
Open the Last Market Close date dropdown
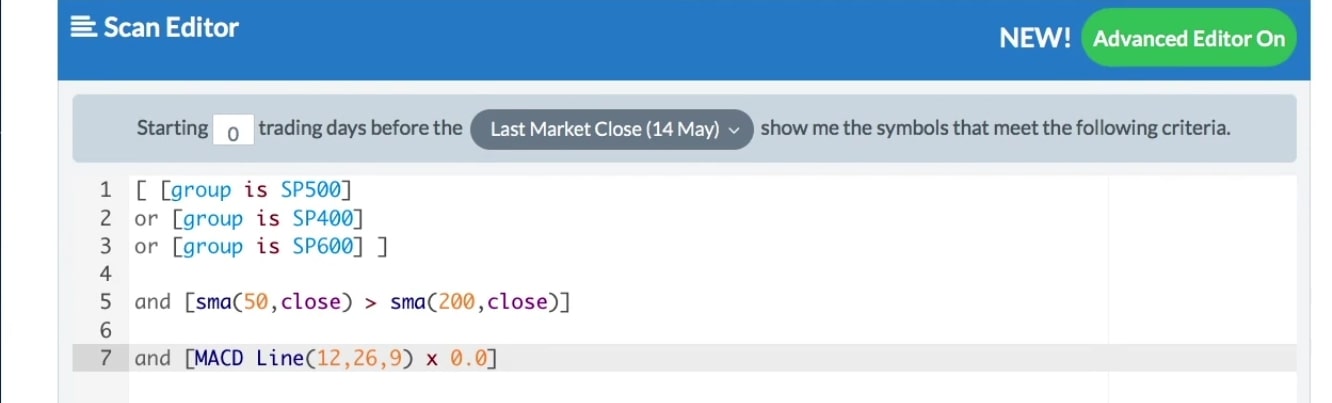[610, 129]
